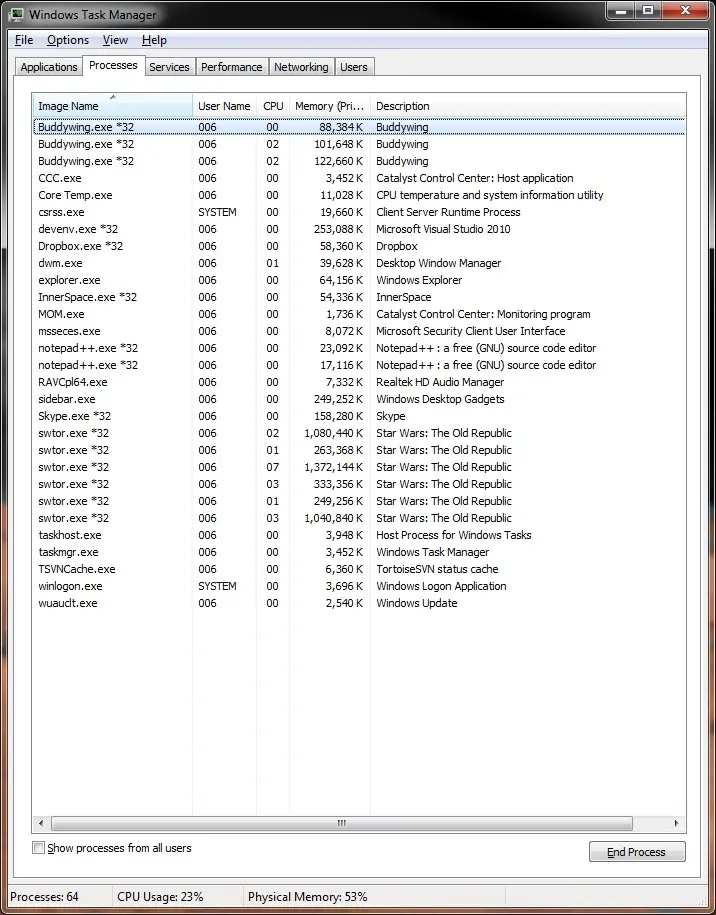Open the Applications tab
The width and height of the screenshot is (716, 915).
click(49, 67)
